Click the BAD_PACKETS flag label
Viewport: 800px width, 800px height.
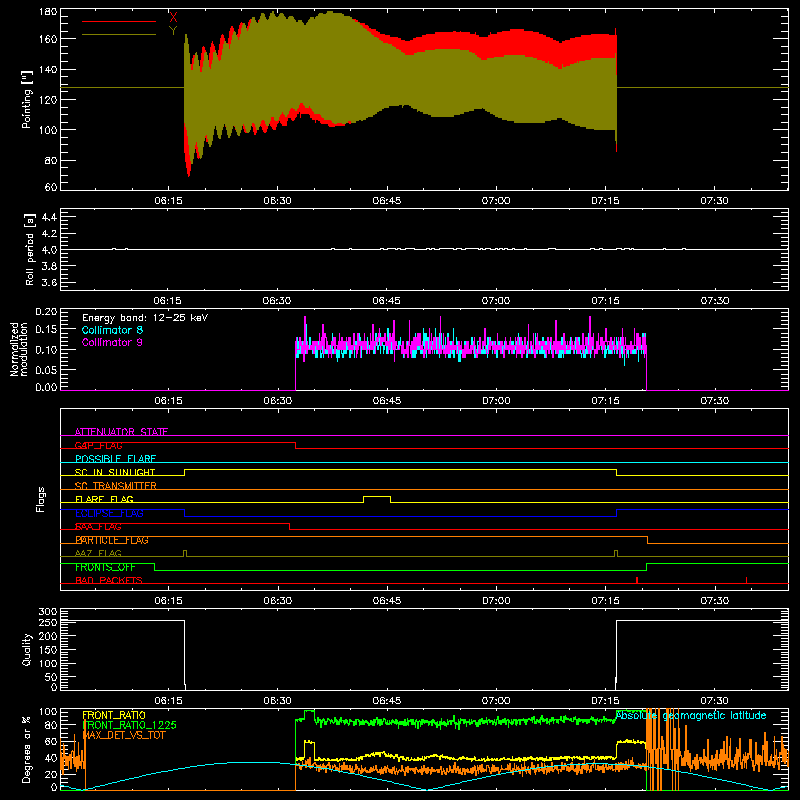pyautogui.click(x=109, y=580)
